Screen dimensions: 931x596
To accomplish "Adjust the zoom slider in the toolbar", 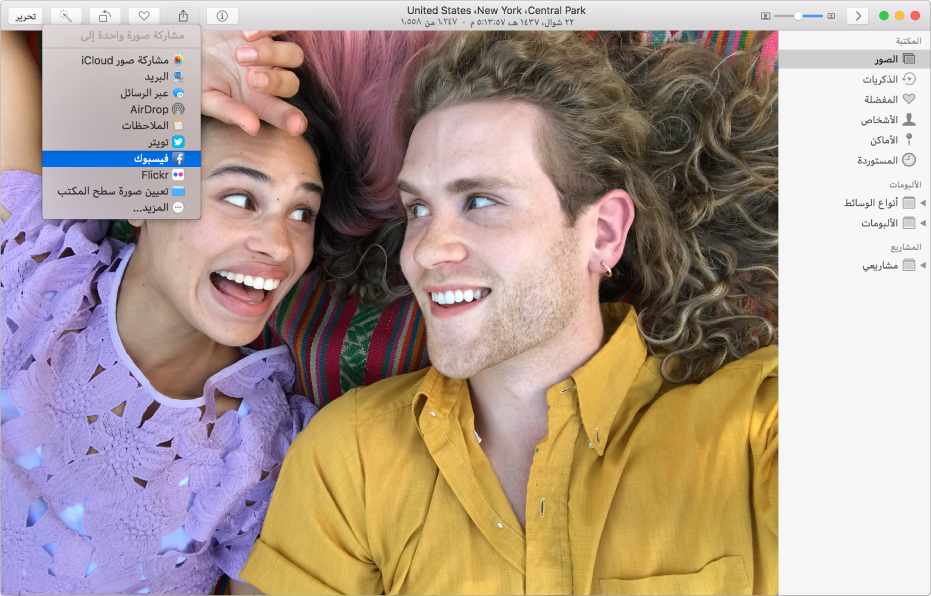I will click(798, 16).
